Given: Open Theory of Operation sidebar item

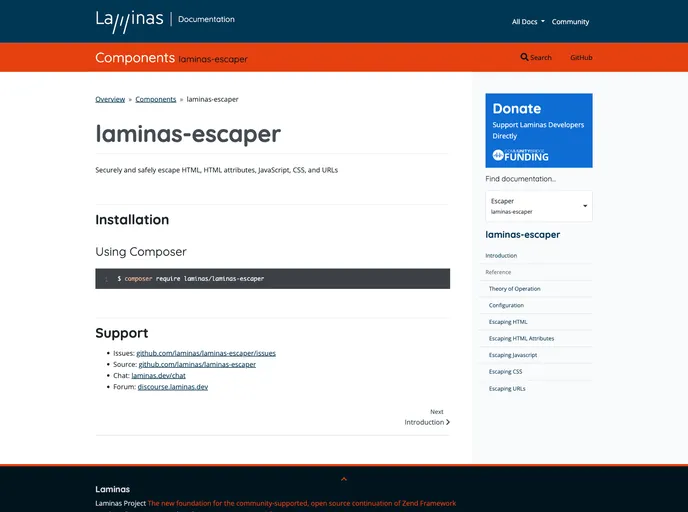Looking at the screenshot, I should click(x=514, y=289).
